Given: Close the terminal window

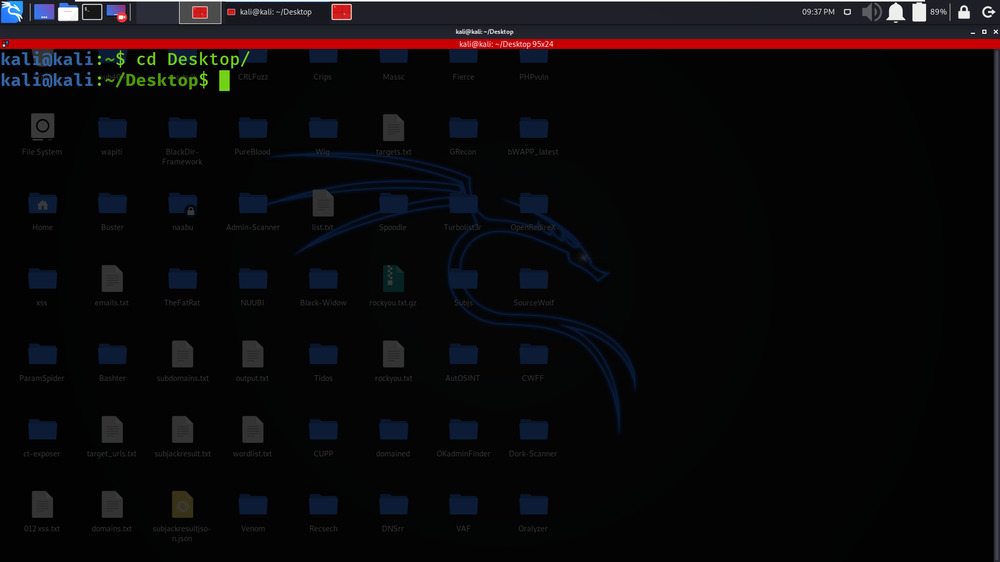Looking at the screenshot, I should [x=996, y=31].
